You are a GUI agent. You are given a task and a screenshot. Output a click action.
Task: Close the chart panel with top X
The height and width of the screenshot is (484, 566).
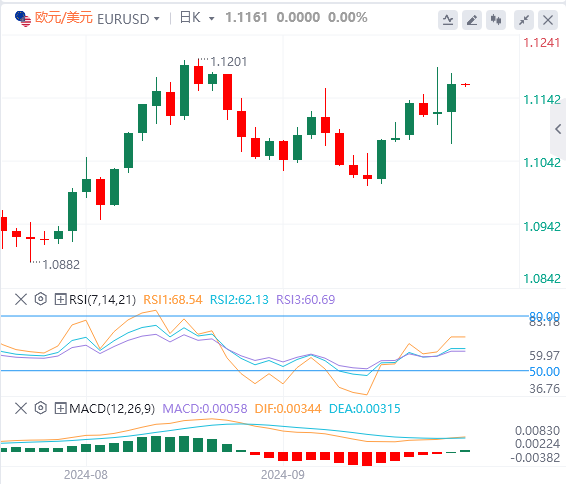pyautogui.click(x=548, y=20)
